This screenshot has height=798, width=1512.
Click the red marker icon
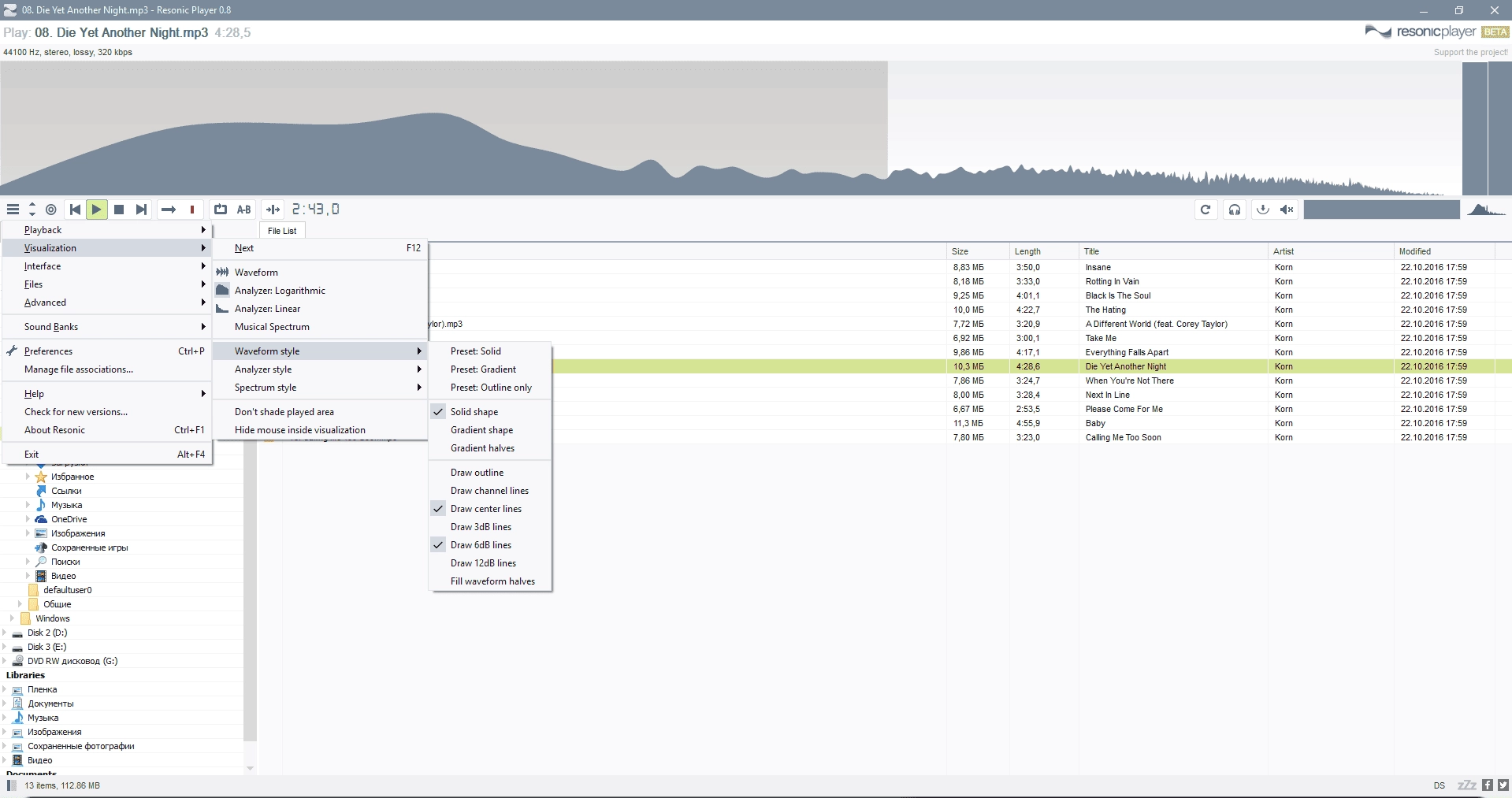pyautogui.click(x=192, y=210)
